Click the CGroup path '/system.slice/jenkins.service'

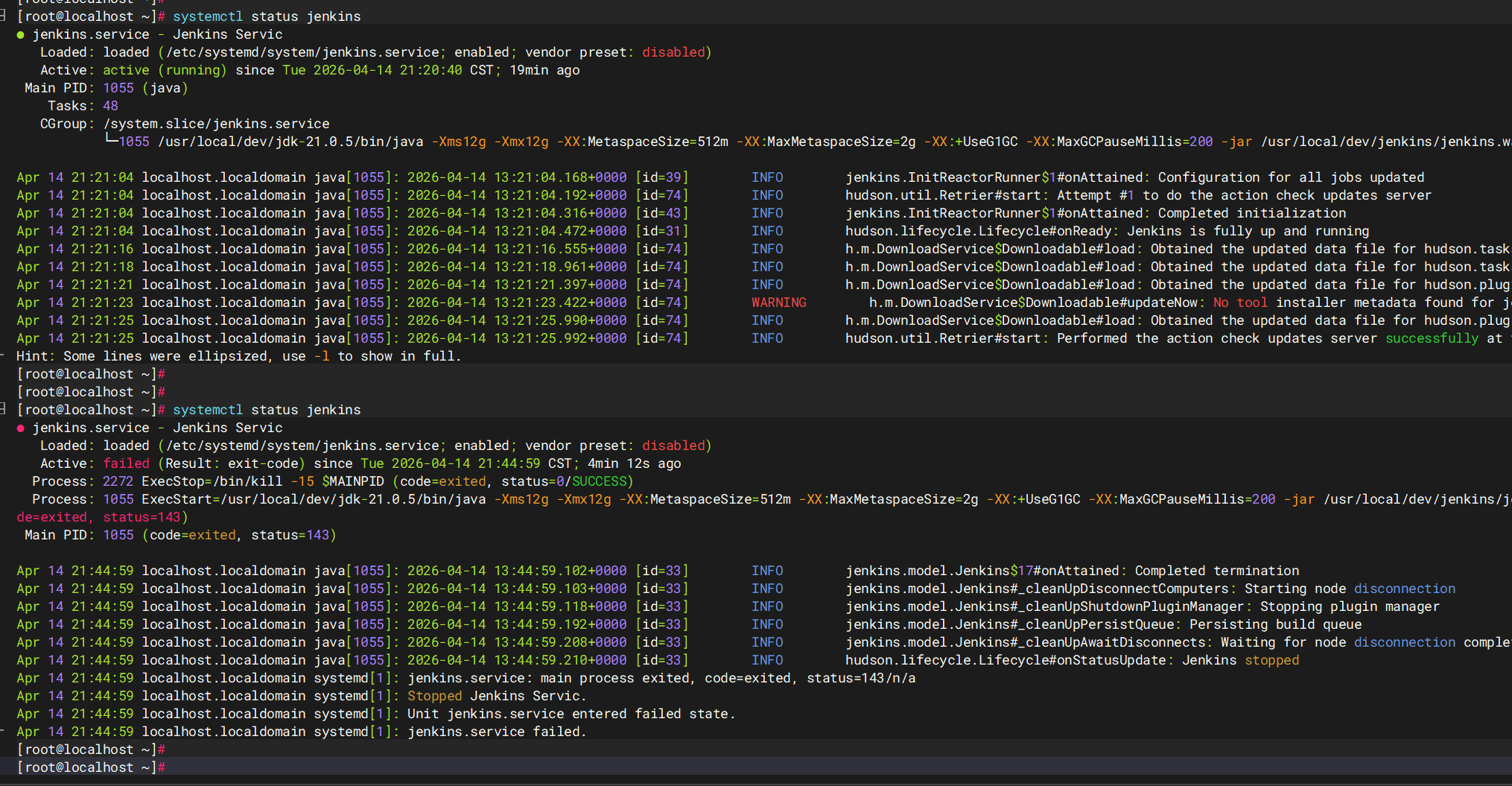216,124
